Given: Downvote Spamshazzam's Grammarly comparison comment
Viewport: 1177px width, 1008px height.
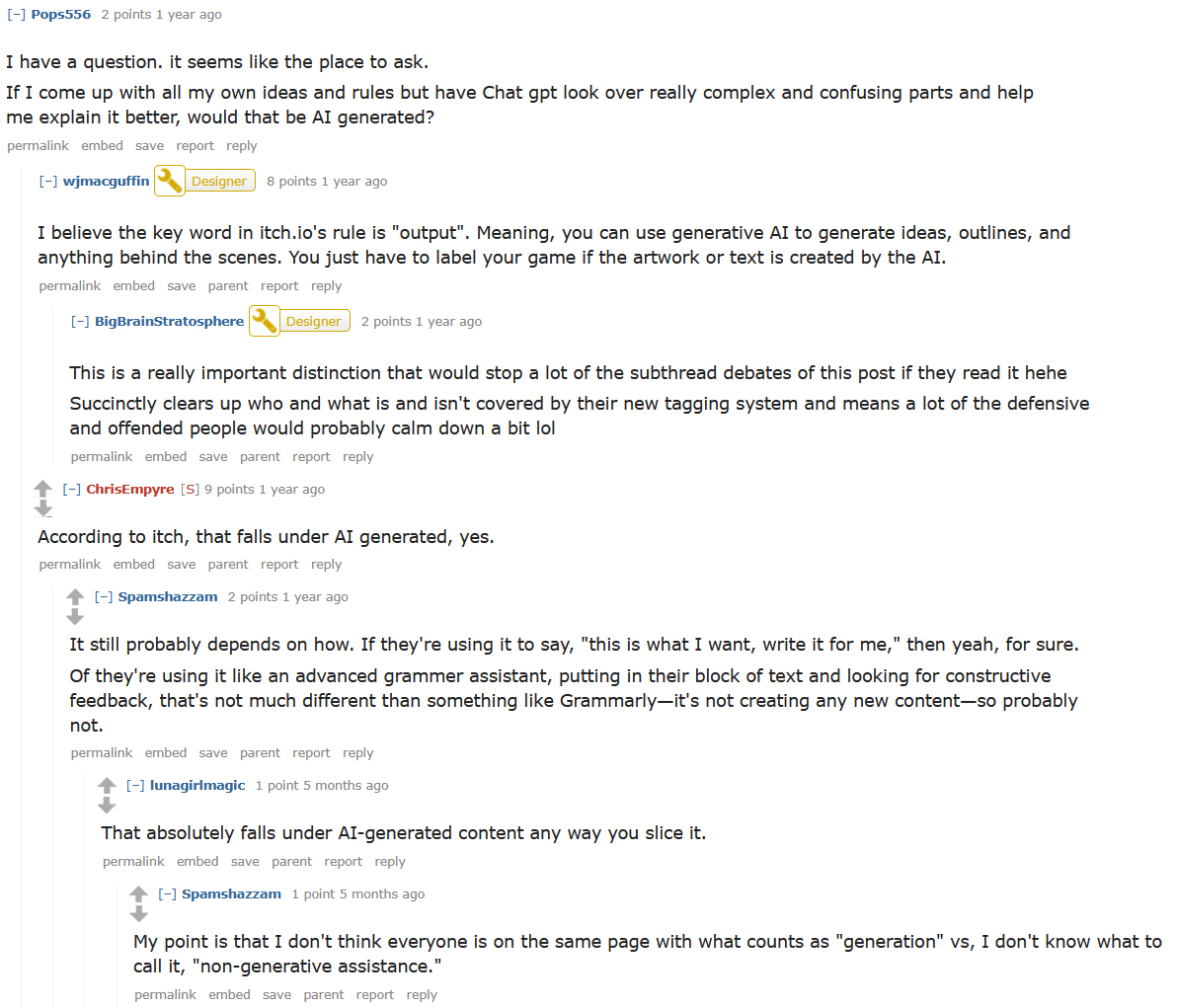Looking at the screenshot, I should pyautogui.click(x=75, y=616).
